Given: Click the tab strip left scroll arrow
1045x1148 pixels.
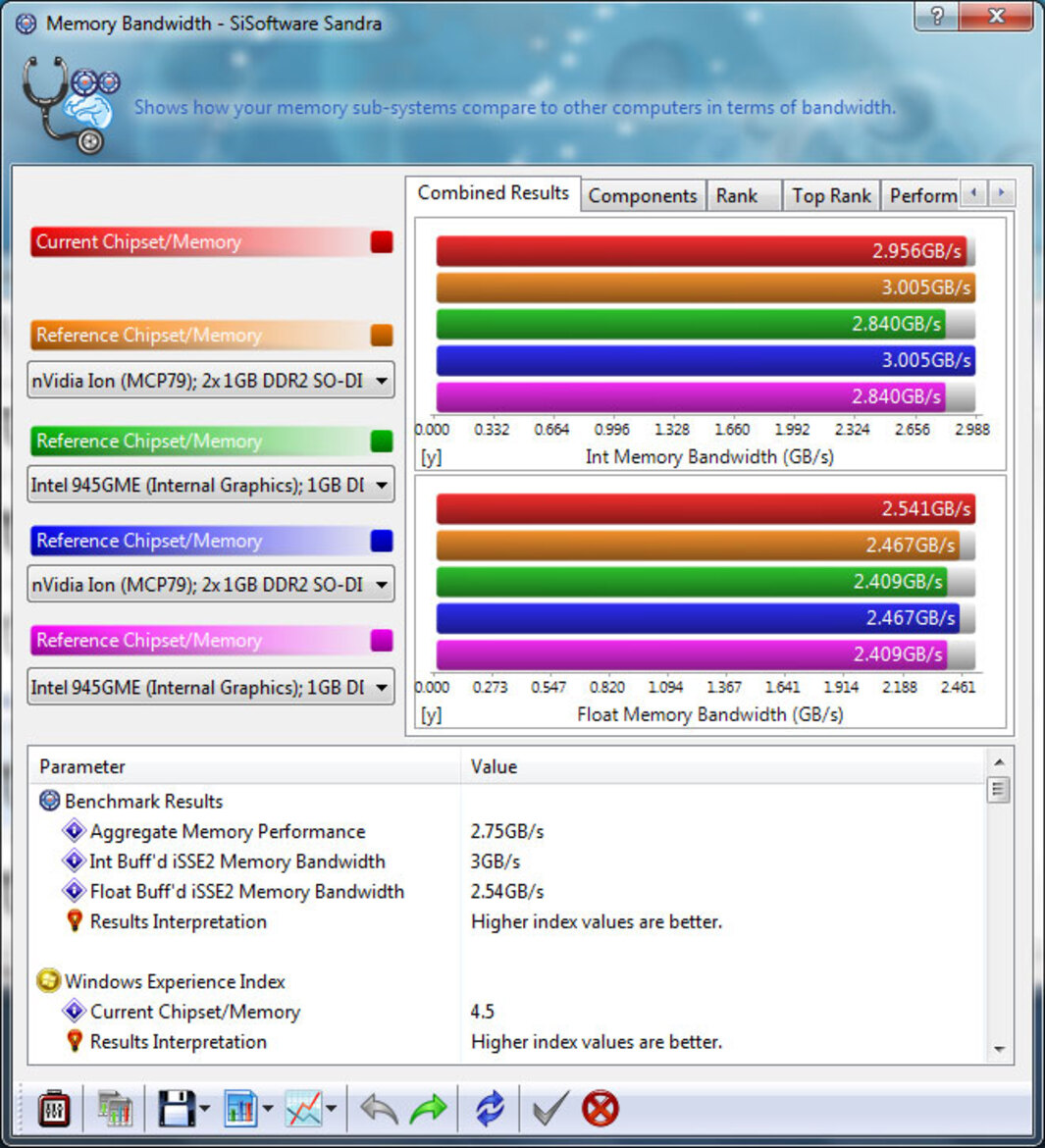Looking at the screenshot, I should (x=973, y=192).
